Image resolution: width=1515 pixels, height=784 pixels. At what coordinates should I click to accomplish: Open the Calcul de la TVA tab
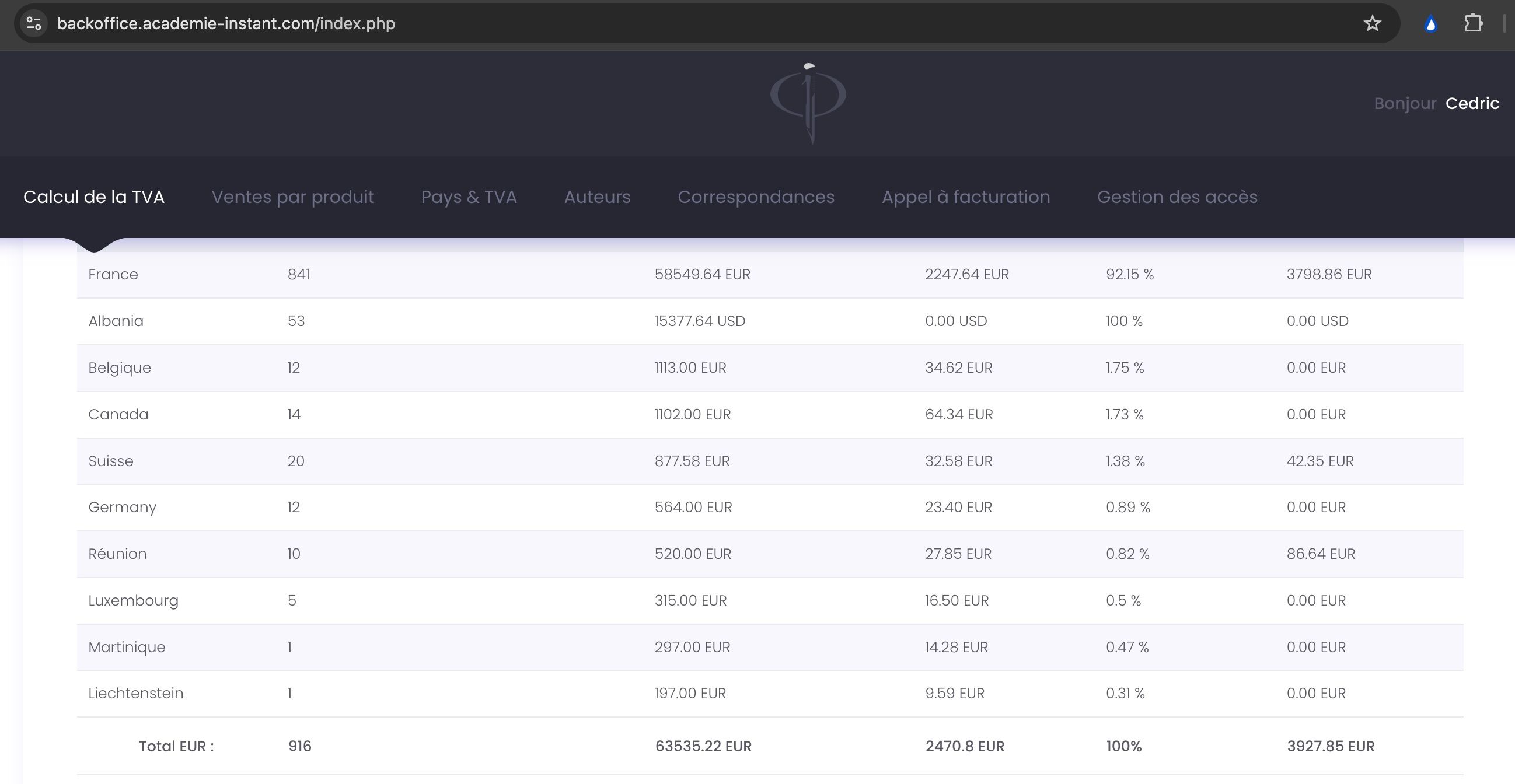(x=93, y=197)
